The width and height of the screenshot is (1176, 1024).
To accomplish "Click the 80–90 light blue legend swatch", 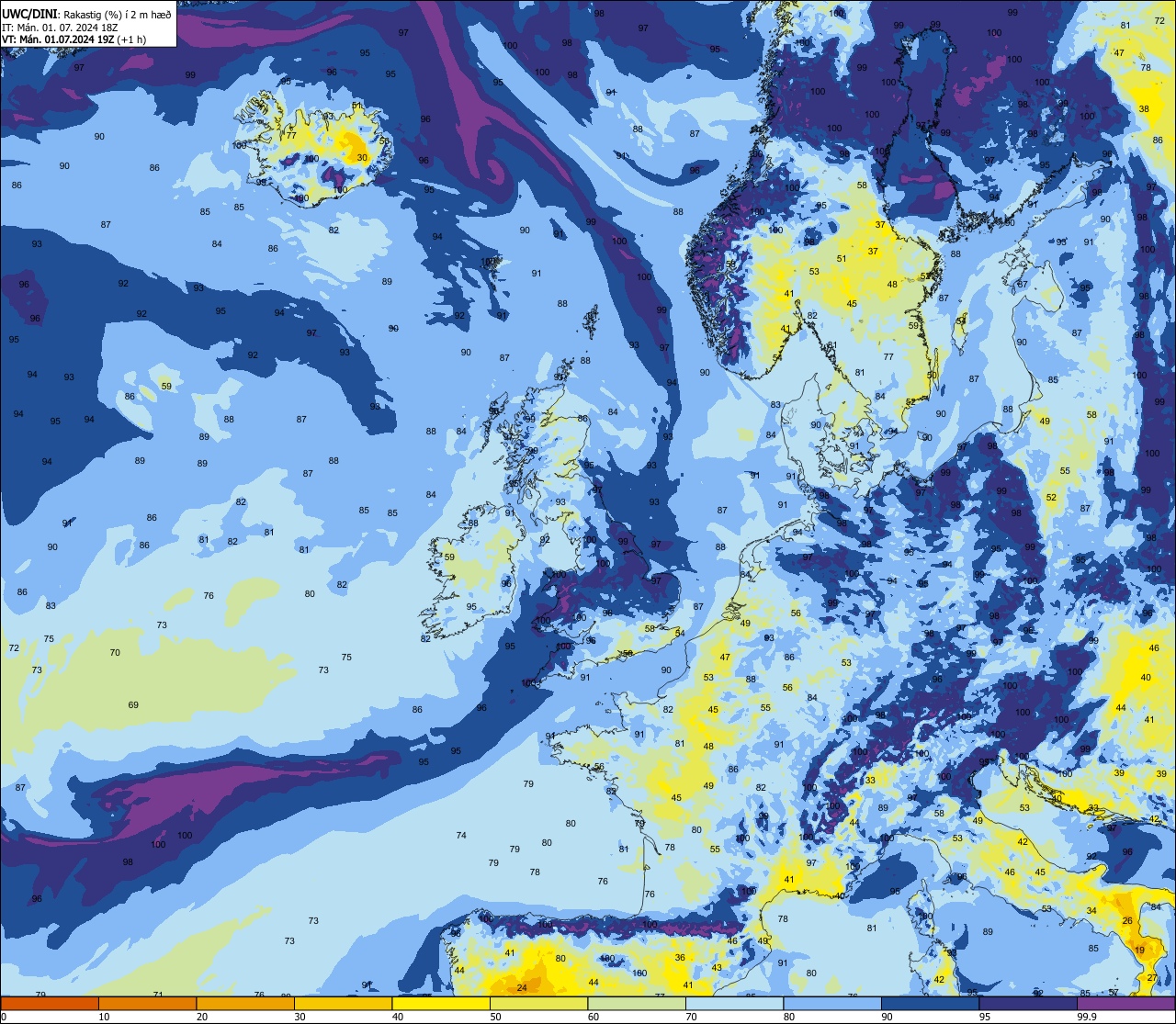I will click(832, 1004).
